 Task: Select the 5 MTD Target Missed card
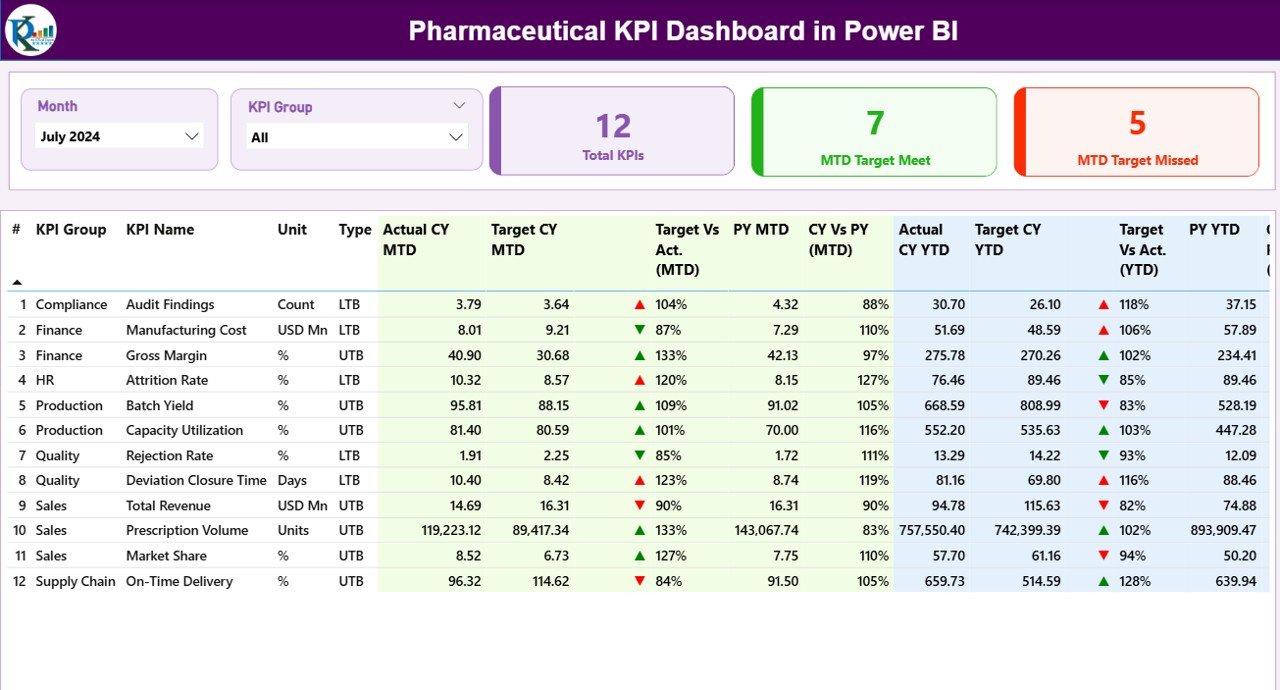1135,131
